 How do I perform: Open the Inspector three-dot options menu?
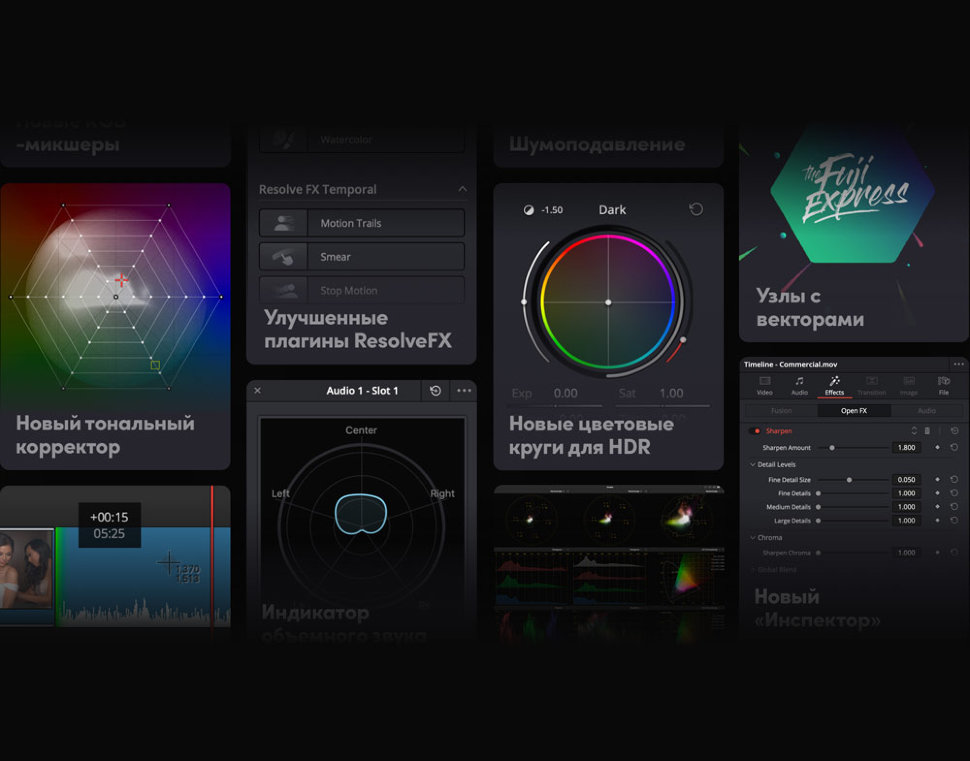point(958,364)
